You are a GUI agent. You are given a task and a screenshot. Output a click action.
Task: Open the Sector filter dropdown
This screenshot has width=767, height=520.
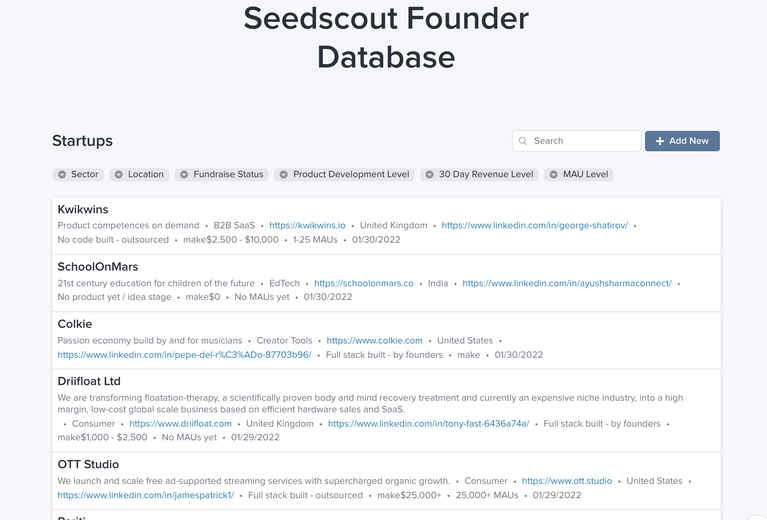[x=78, y=175]
